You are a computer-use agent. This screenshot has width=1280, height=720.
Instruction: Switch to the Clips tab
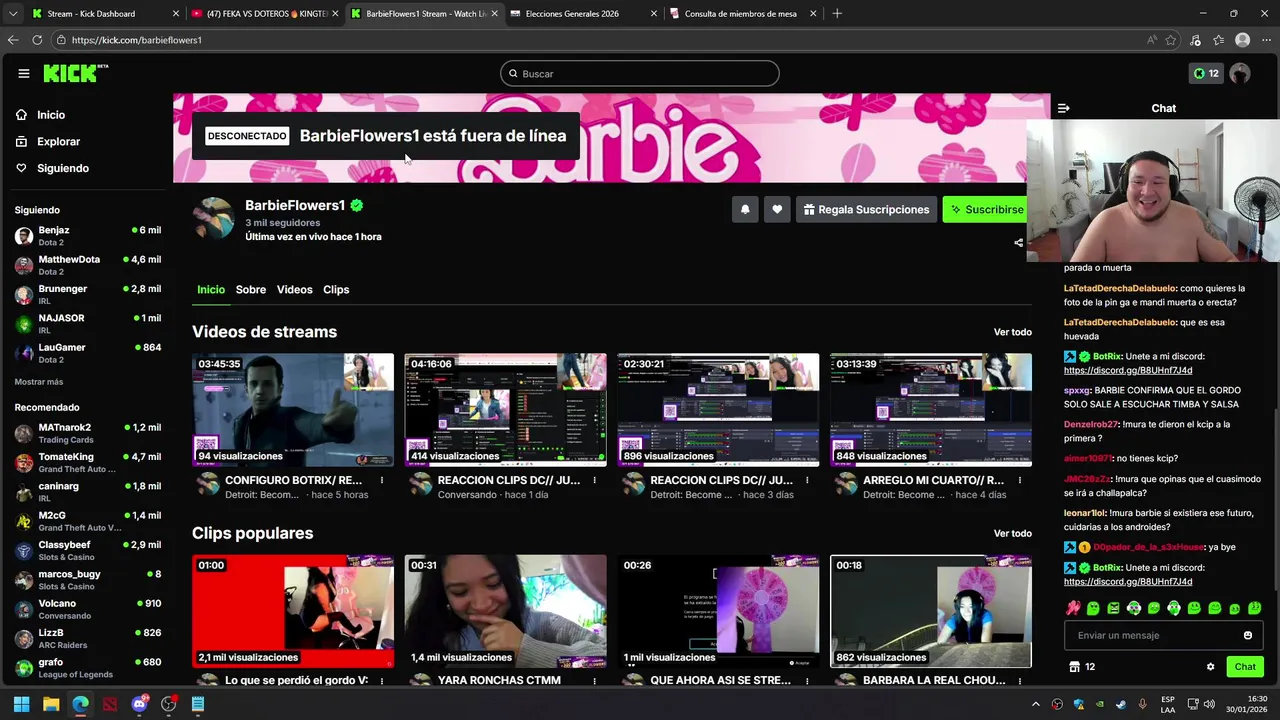336,290
